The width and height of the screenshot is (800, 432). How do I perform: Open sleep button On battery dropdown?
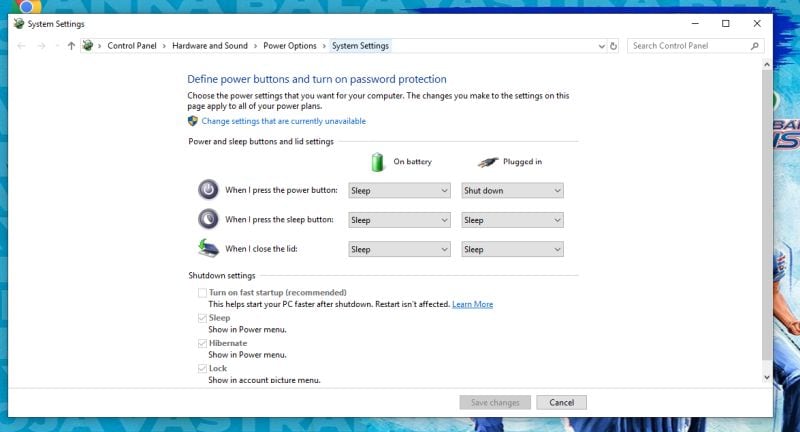pos(399,220)
